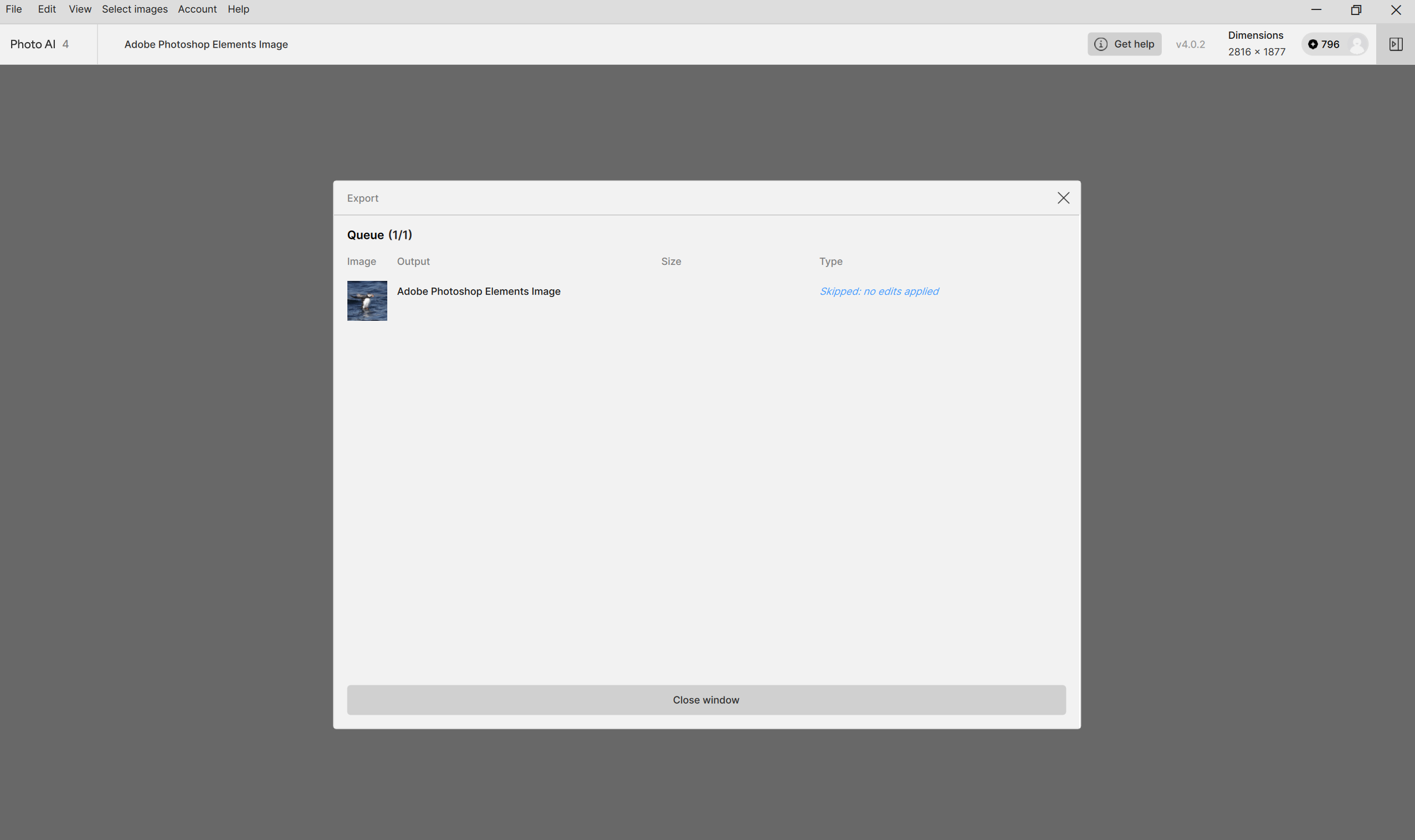
Task: Open the Account menu
Action: [197, 9]
